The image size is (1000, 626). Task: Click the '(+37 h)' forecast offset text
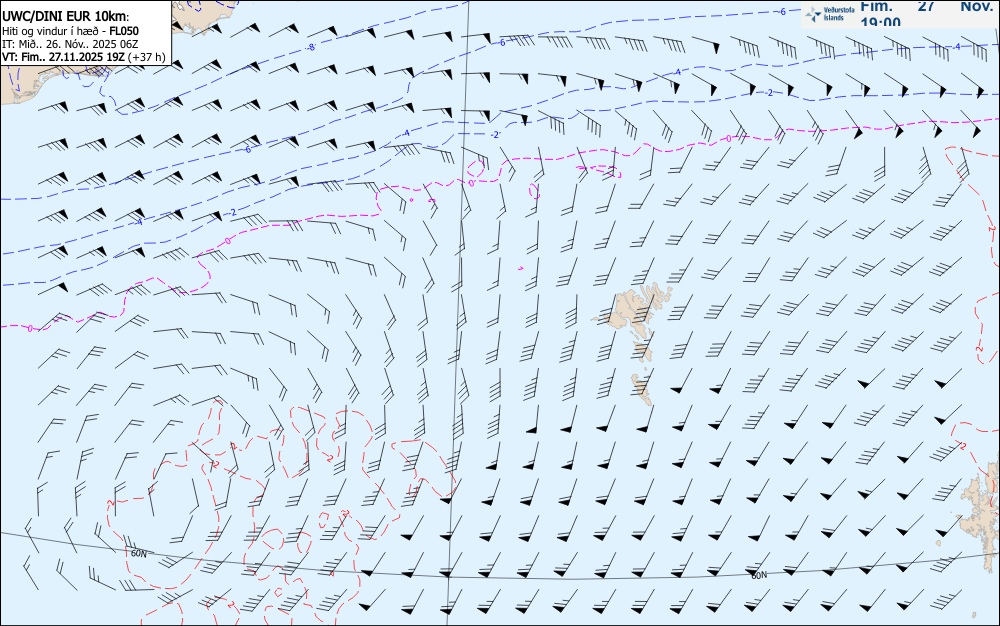pos(147,57)
